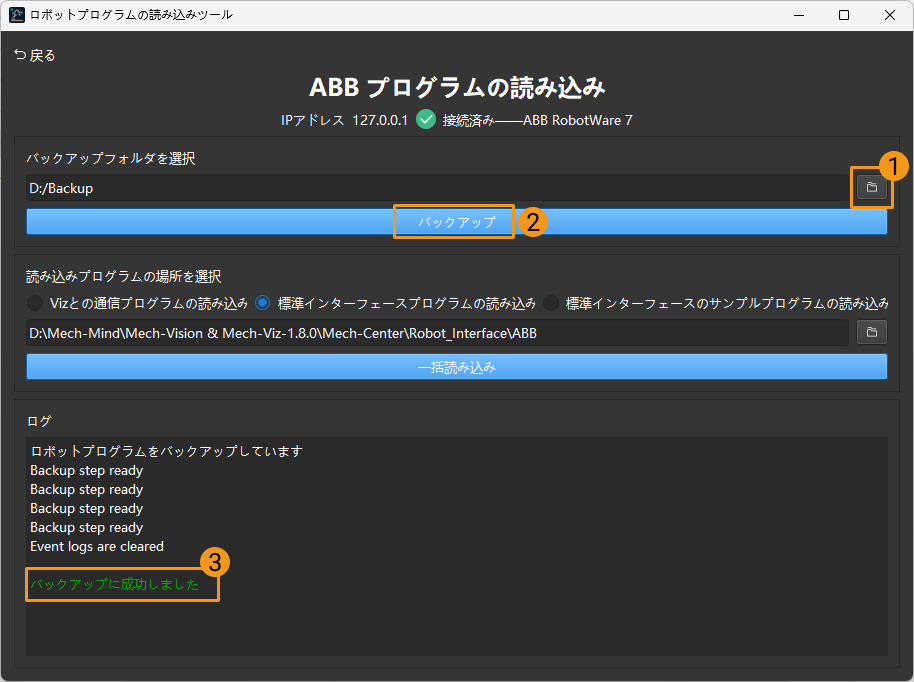Click the D:/Backup folder path field
This screenshot has width=914, height=682.
point(437,188)
